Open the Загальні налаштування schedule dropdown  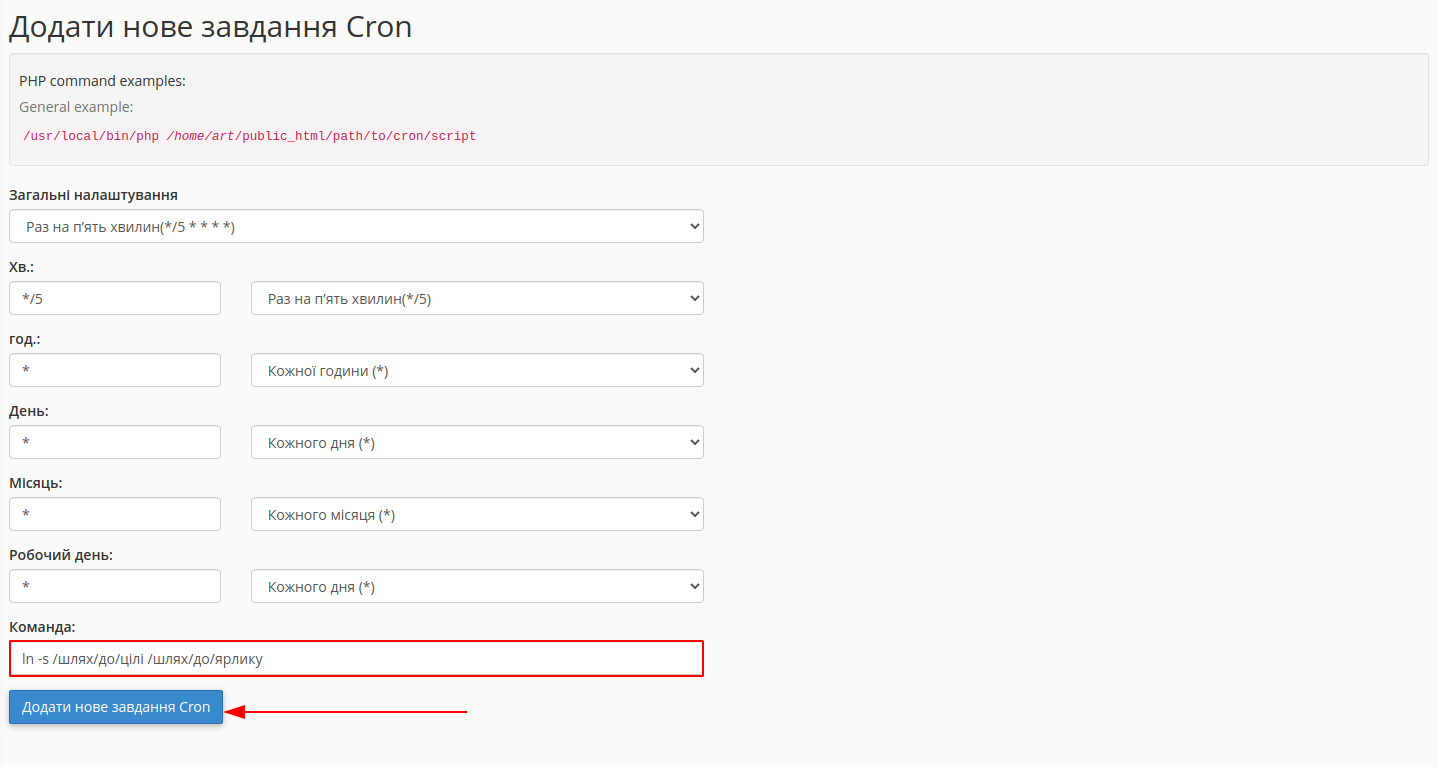click(x=356, y=226)
